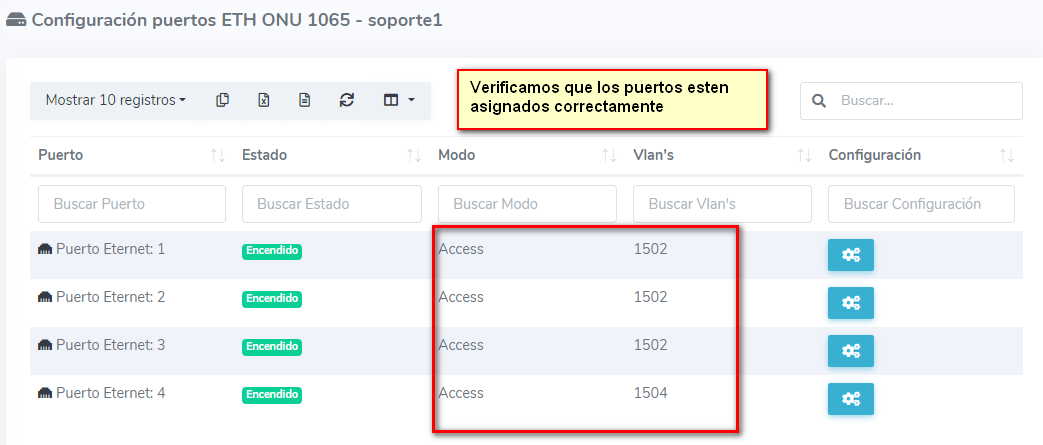
Task: Open settings gear for Puerto Eternet: 1
Action: coord(850,255)
